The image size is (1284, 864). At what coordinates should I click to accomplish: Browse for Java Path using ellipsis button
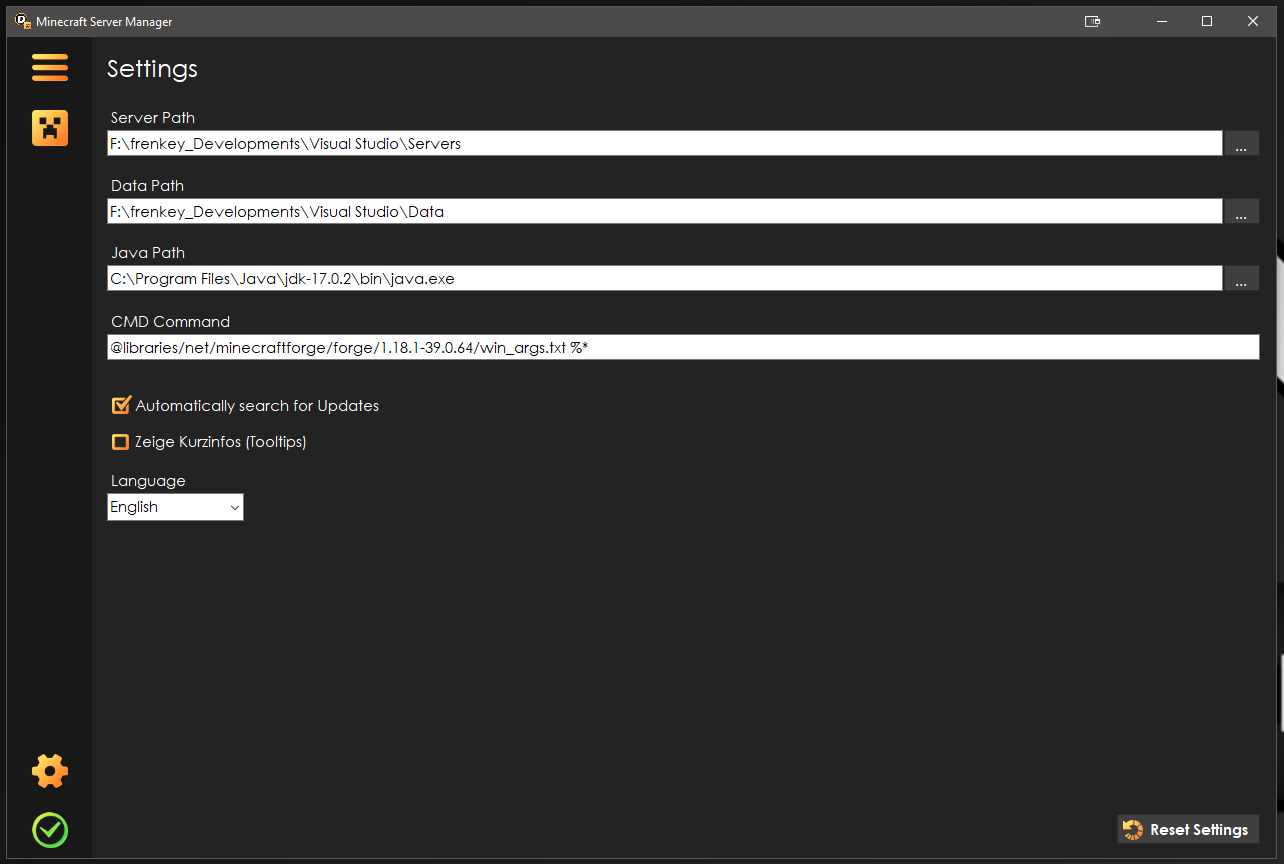pos(1241,278)
